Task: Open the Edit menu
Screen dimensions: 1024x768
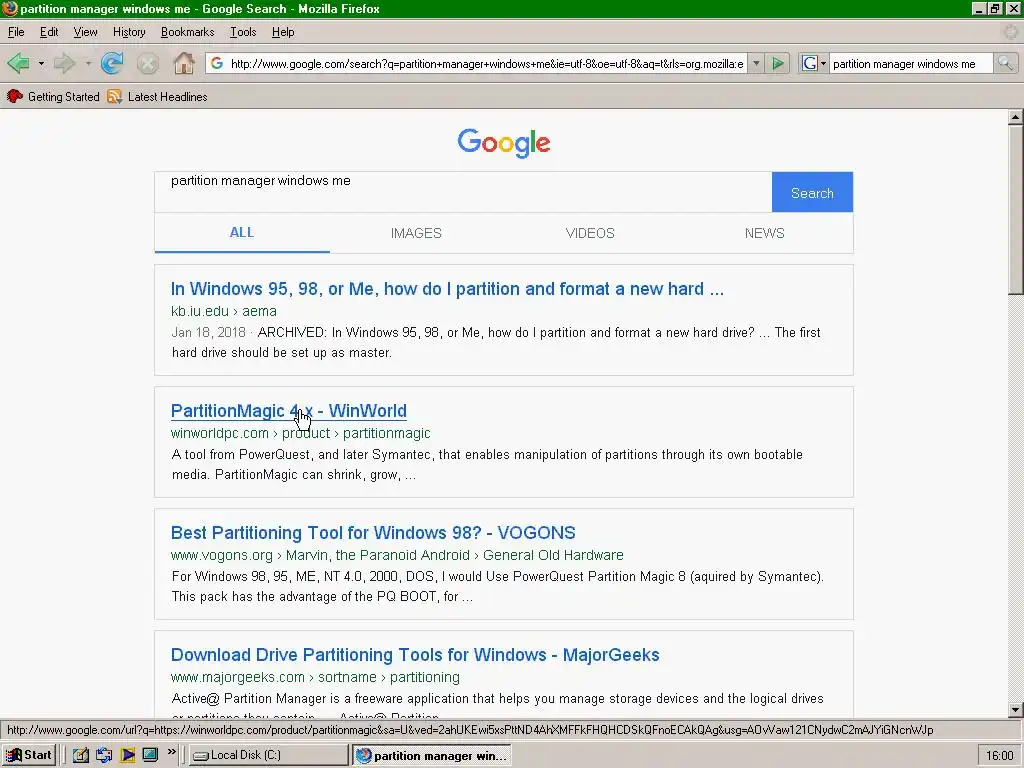Action: [49, 32]
